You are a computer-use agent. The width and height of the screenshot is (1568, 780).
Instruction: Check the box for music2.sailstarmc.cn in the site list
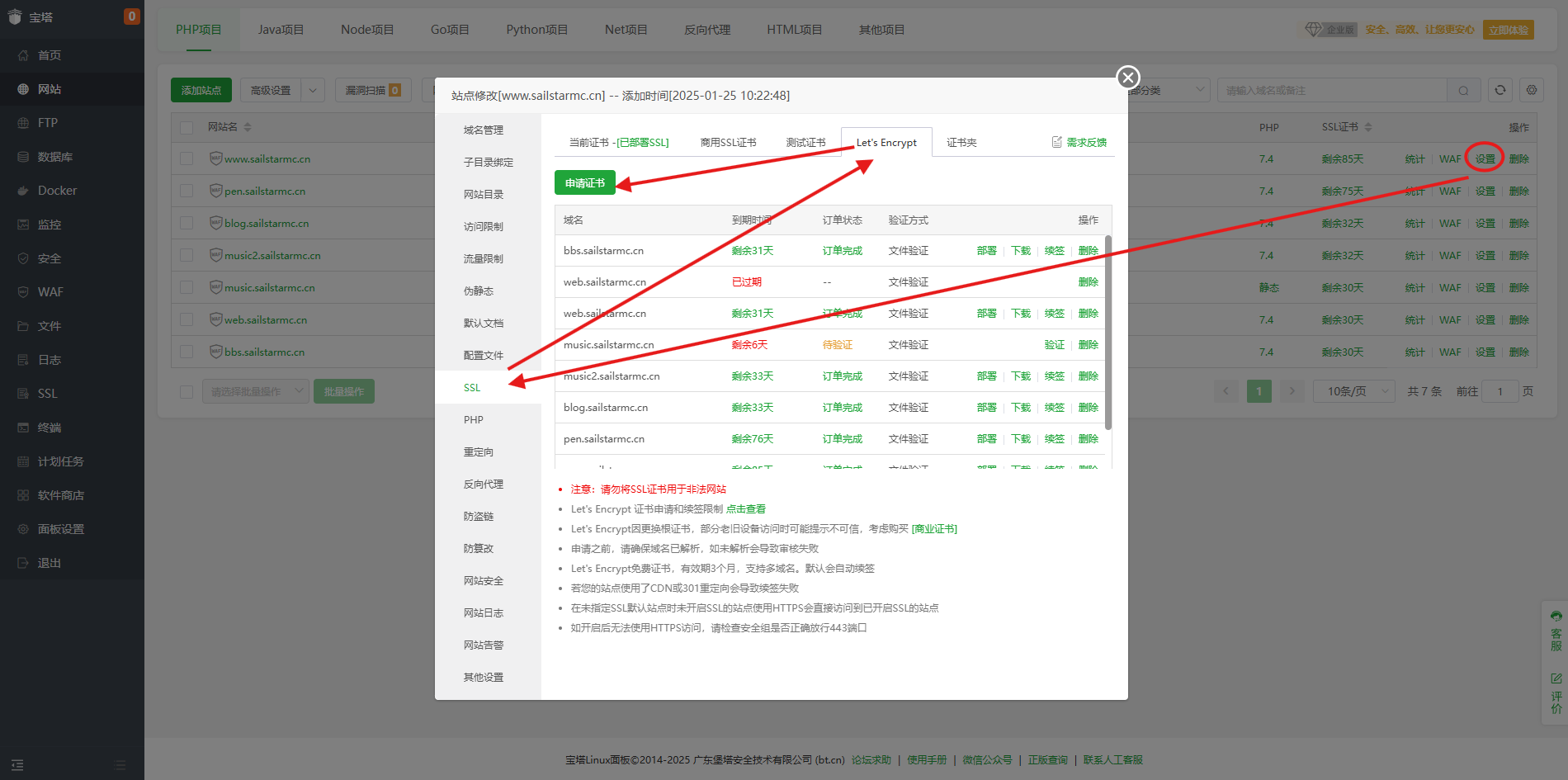[187, 255]
